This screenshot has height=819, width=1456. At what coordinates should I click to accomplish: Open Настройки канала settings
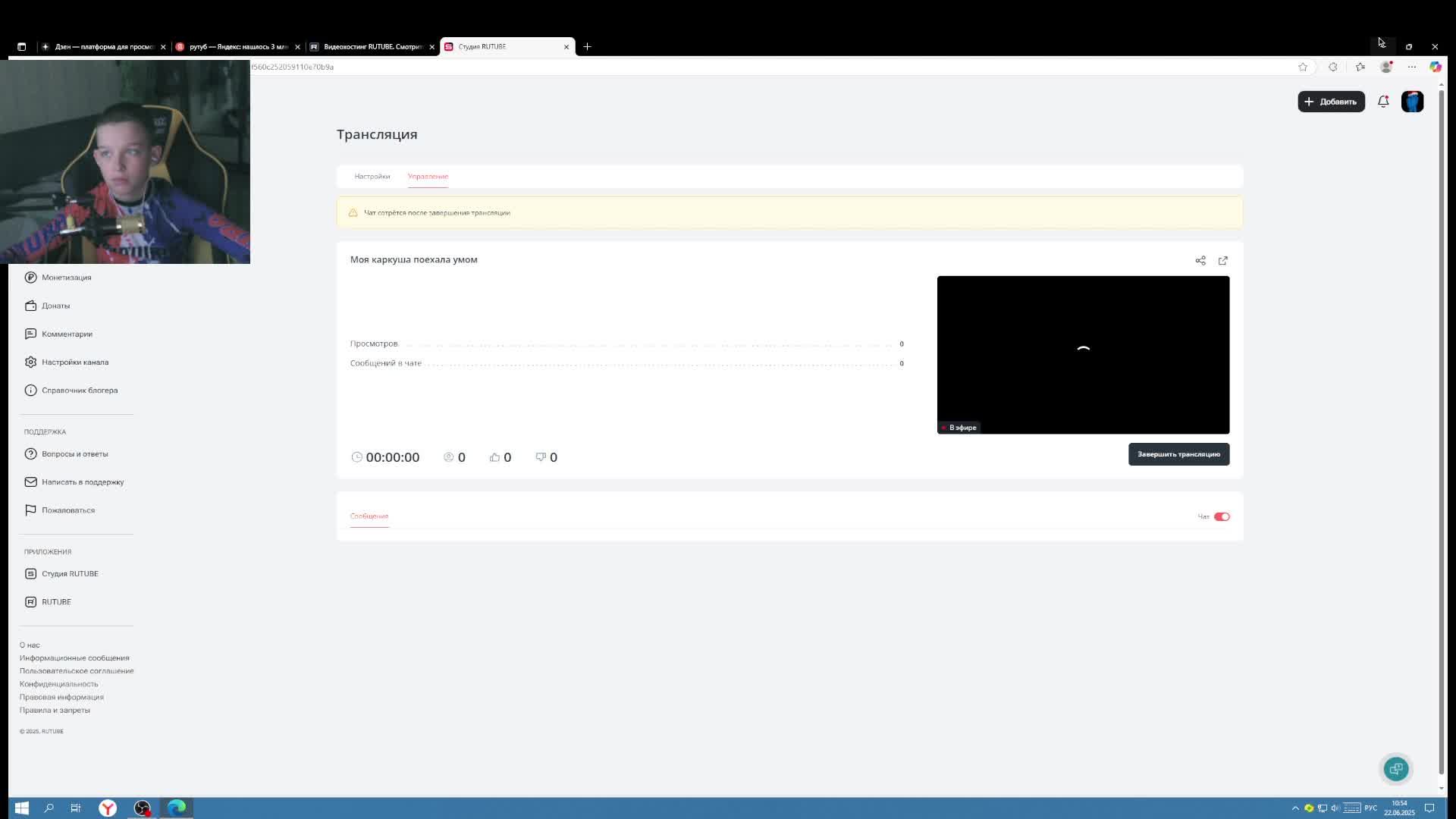[75, 362]
